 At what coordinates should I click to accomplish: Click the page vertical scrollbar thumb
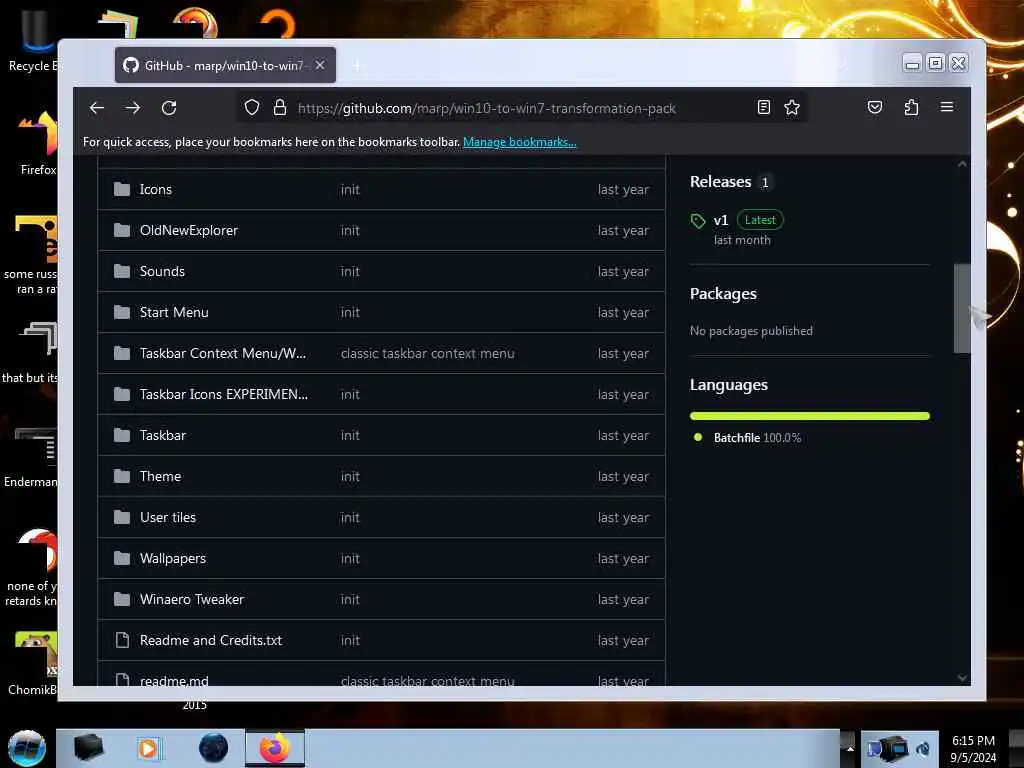point(961,308)
